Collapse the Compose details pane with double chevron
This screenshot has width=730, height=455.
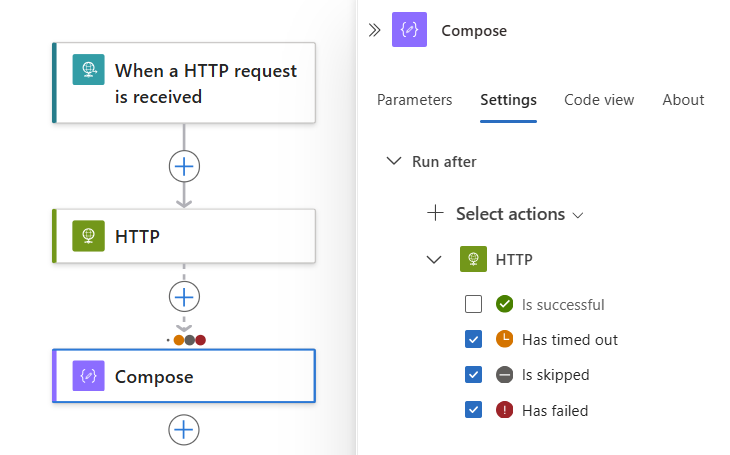click(375, 30)
